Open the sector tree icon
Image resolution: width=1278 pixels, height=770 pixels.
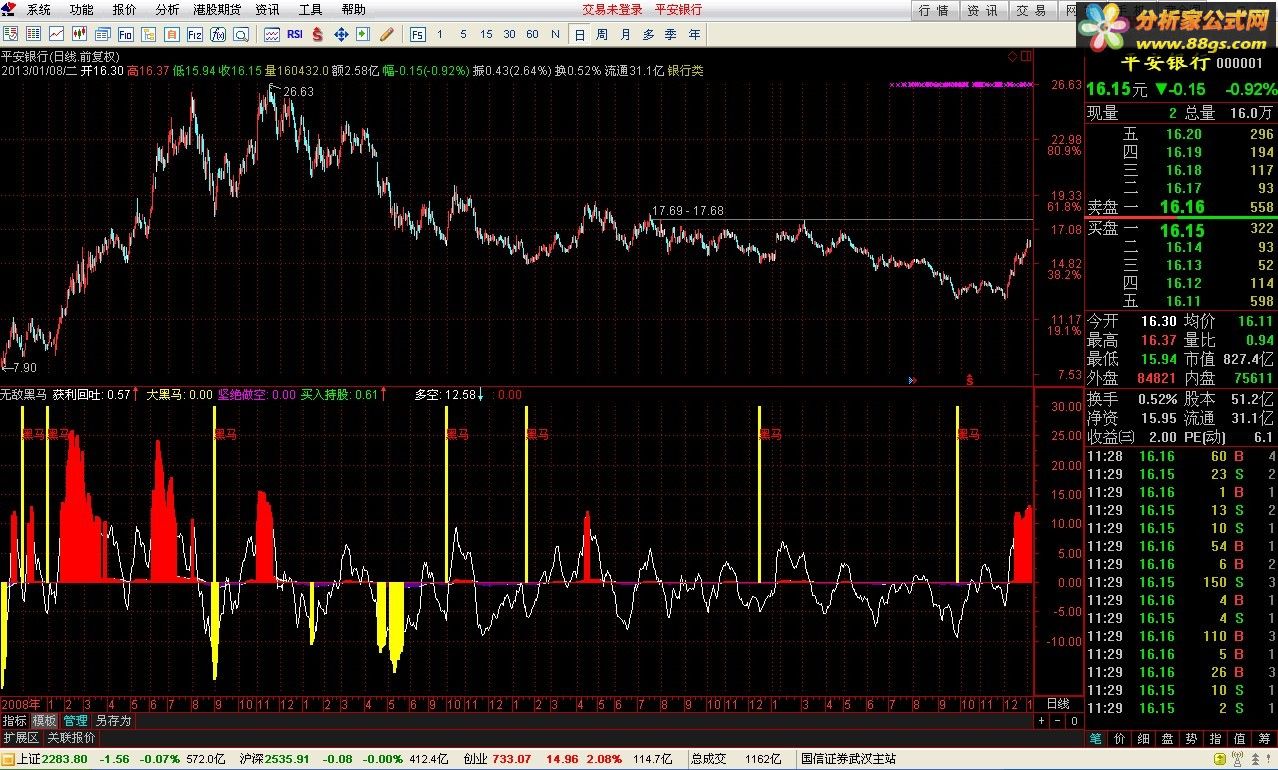click(149, 34)
